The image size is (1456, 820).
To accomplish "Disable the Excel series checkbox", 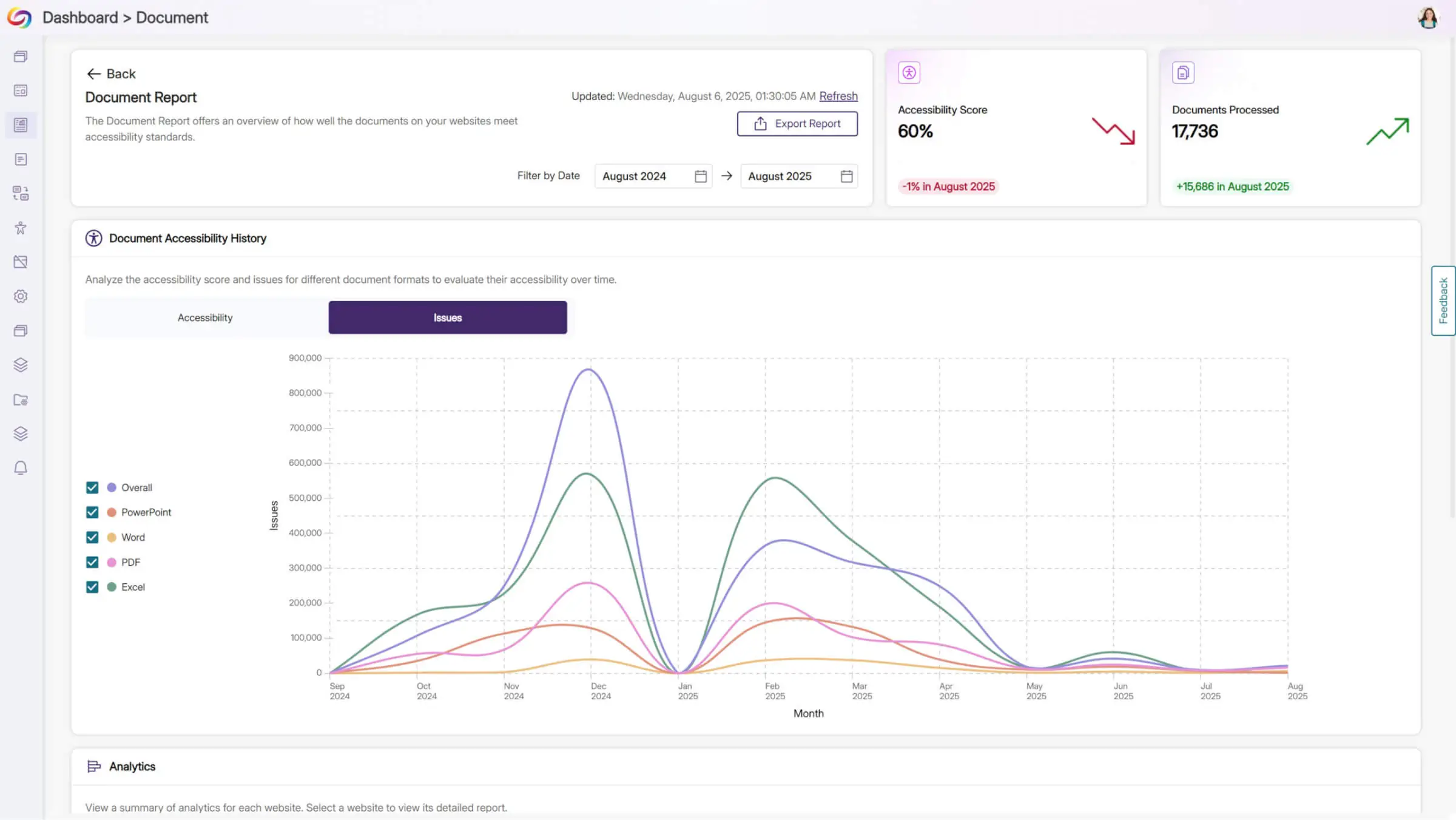I will point(92,587).
